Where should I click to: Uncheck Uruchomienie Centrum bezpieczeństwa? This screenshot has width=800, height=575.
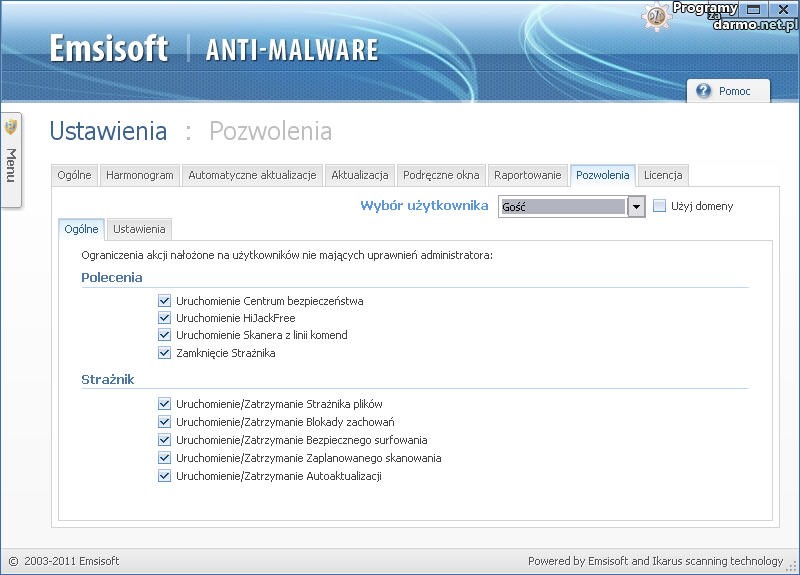click(165, 301)
